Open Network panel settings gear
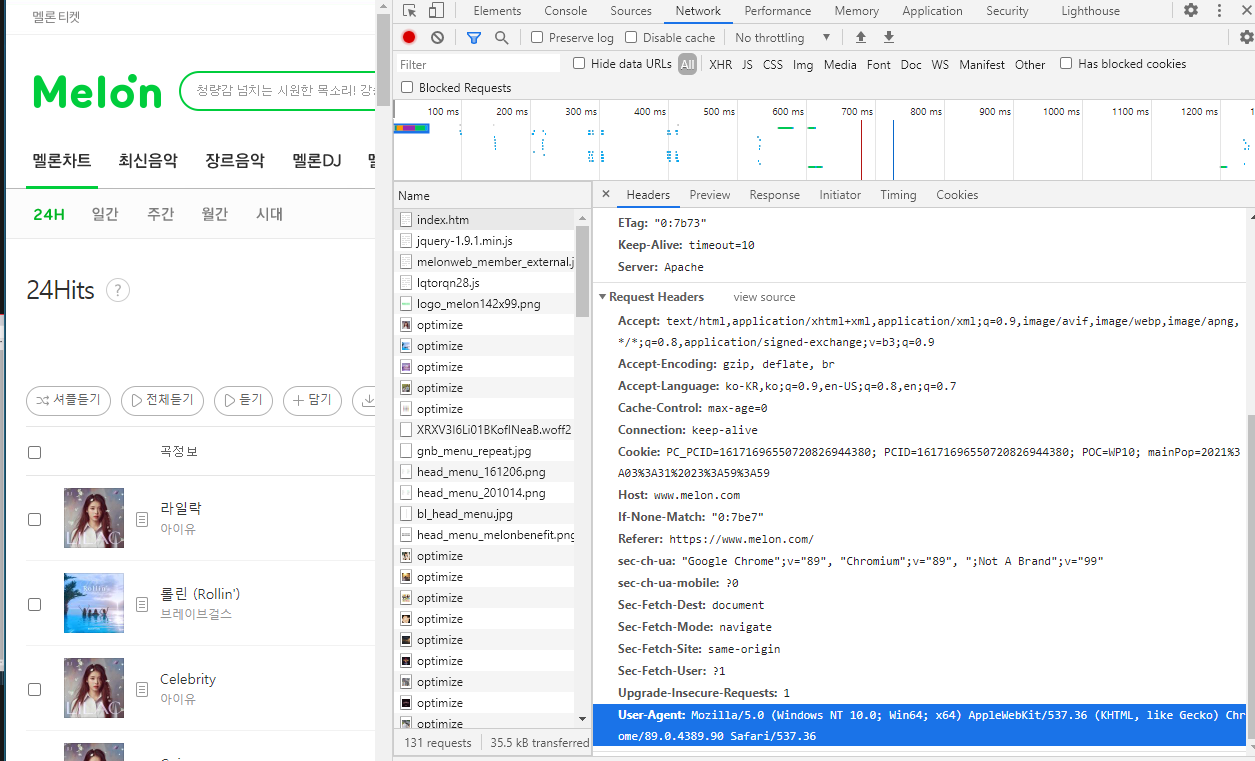 (1246, 37)
